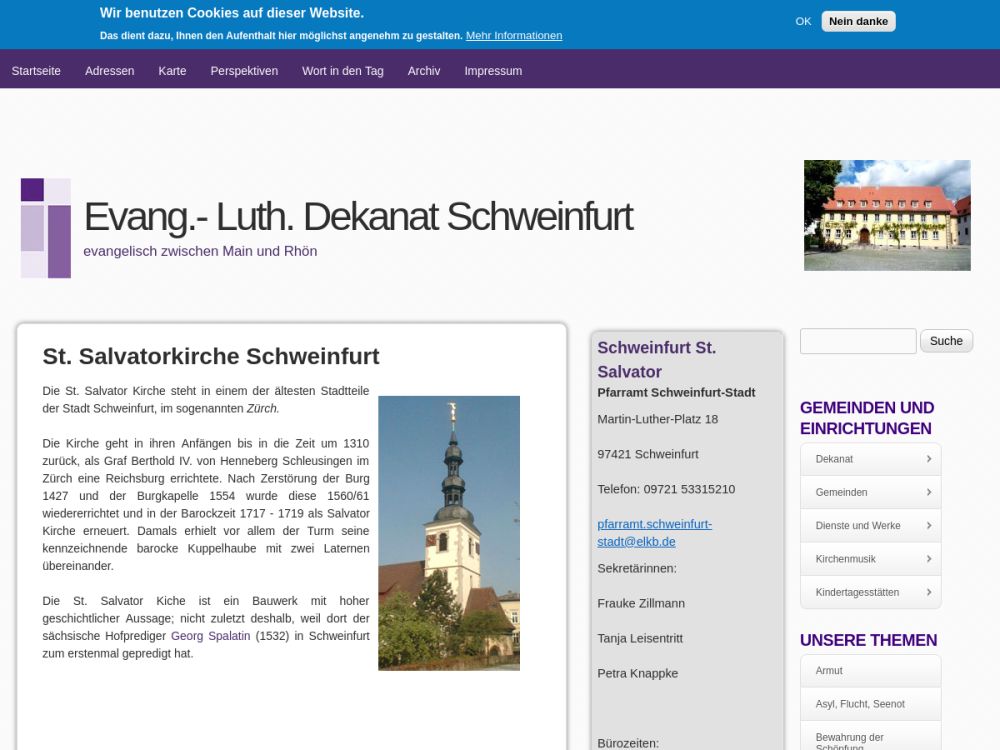This screenshot has height=750, width=1000.
Task: Decline cookies with Nein danke button
Action: coord(858,21)
